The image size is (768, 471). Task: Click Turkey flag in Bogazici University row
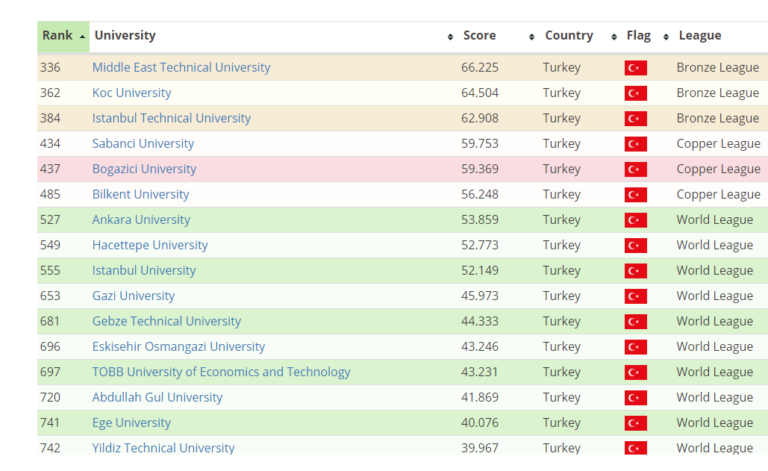coord(635,169)
